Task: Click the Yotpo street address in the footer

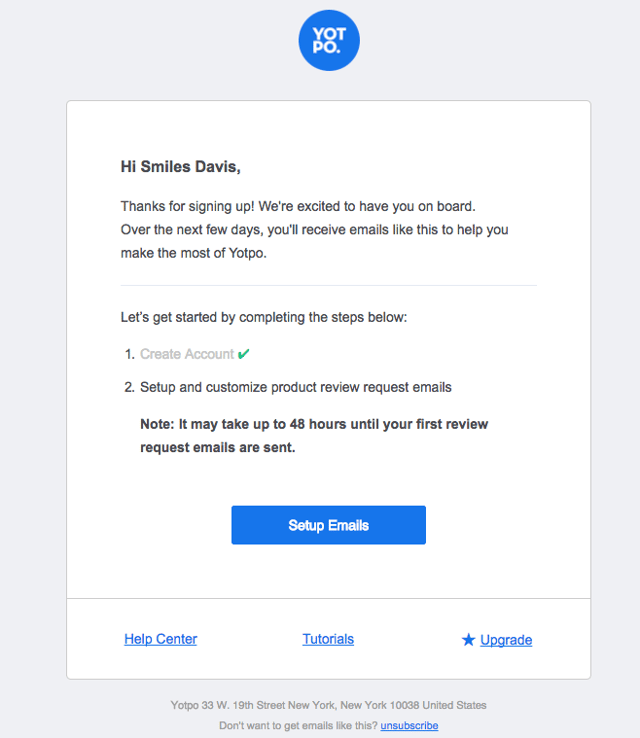Action: (x=328, y=705)
